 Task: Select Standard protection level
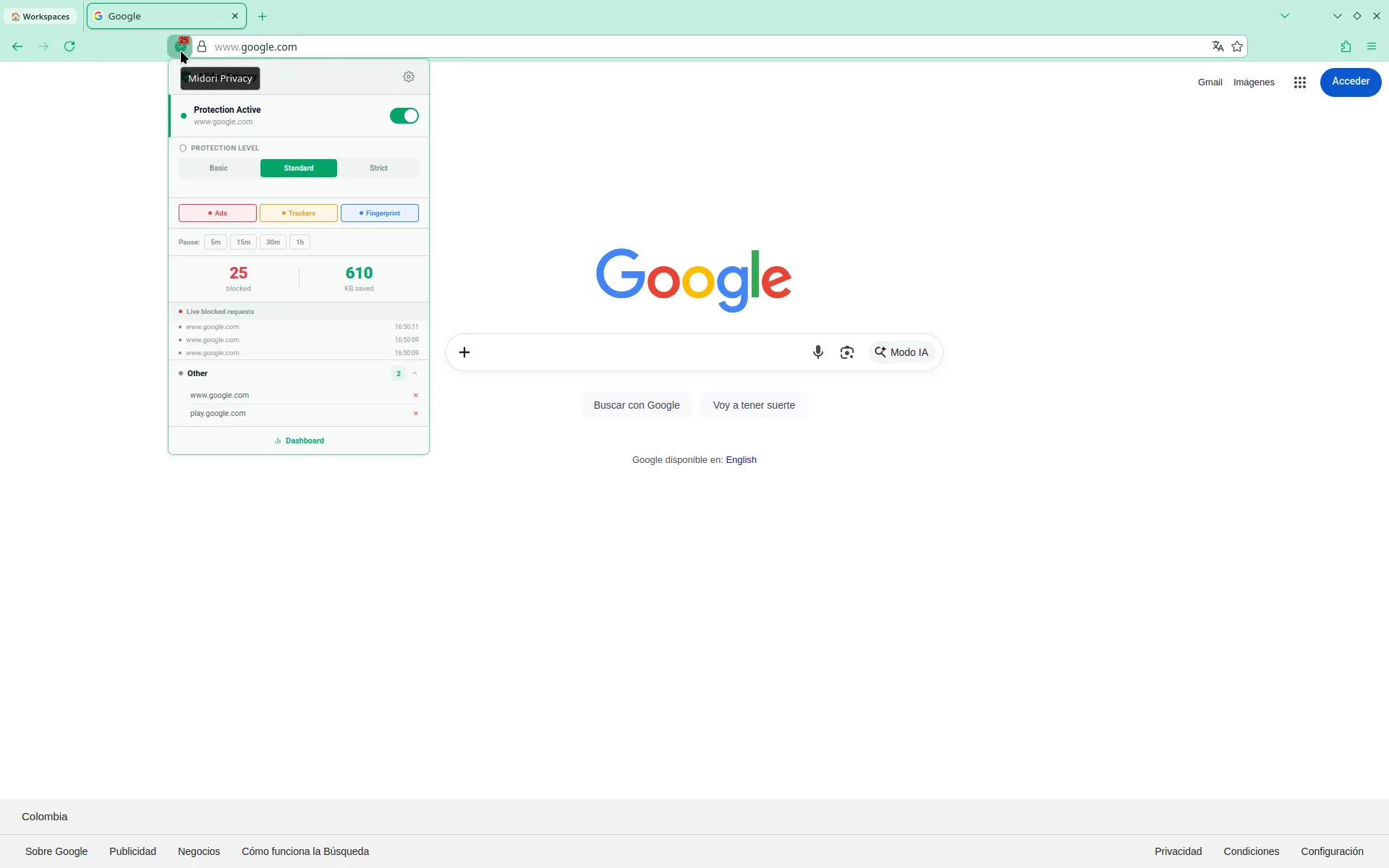(x=299, y=168)
